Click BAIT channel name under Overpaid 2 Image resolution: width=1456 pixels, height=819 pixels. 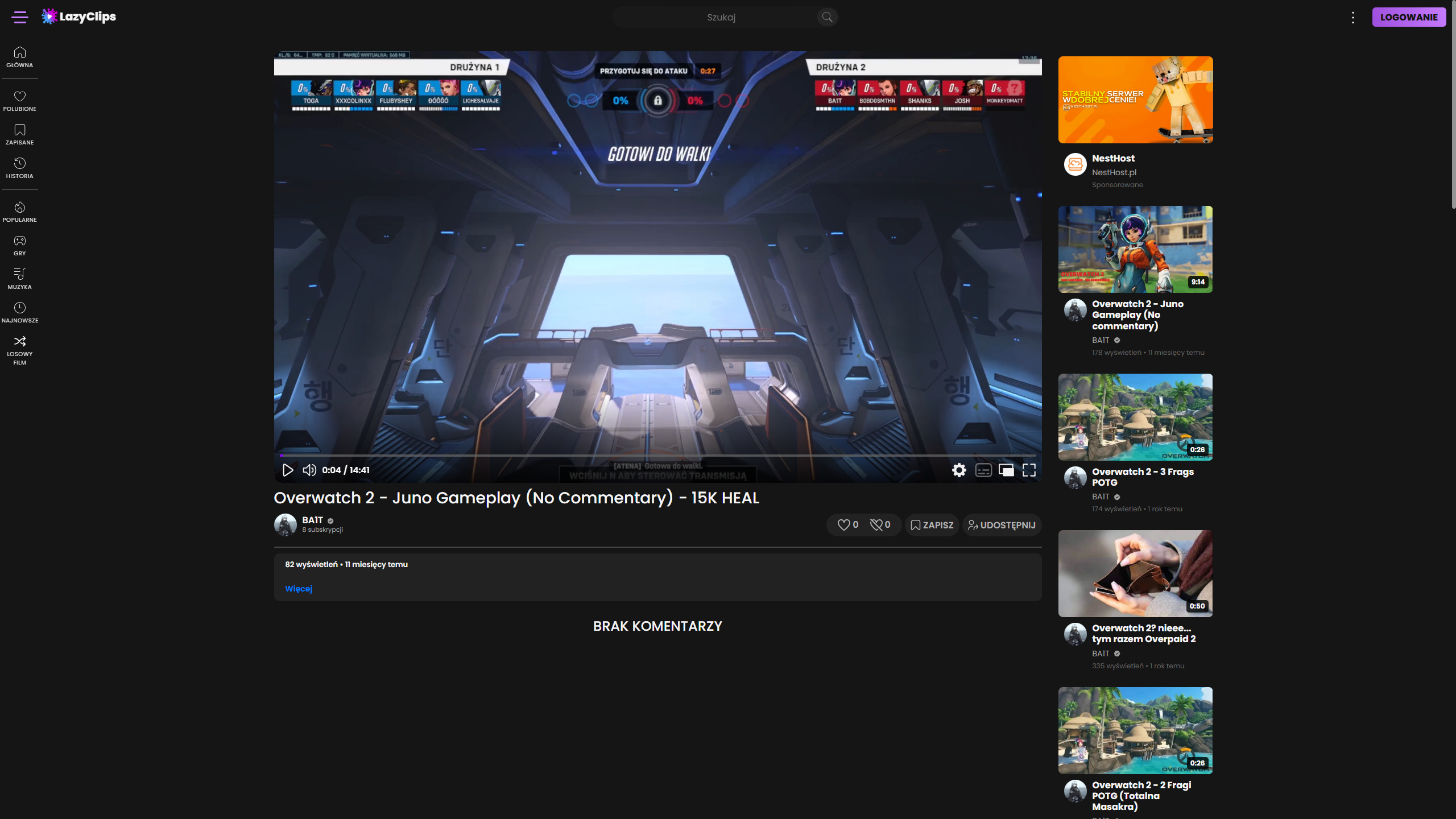[1101, 653]
